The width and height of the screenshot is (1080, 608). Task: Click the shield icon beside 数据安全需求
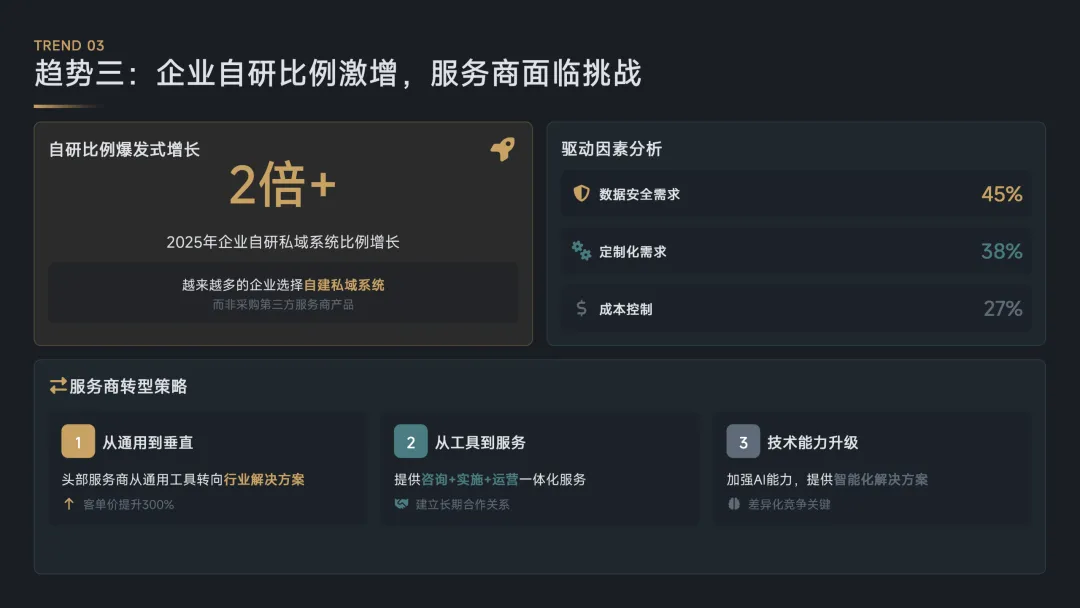[x=581, y=194]
